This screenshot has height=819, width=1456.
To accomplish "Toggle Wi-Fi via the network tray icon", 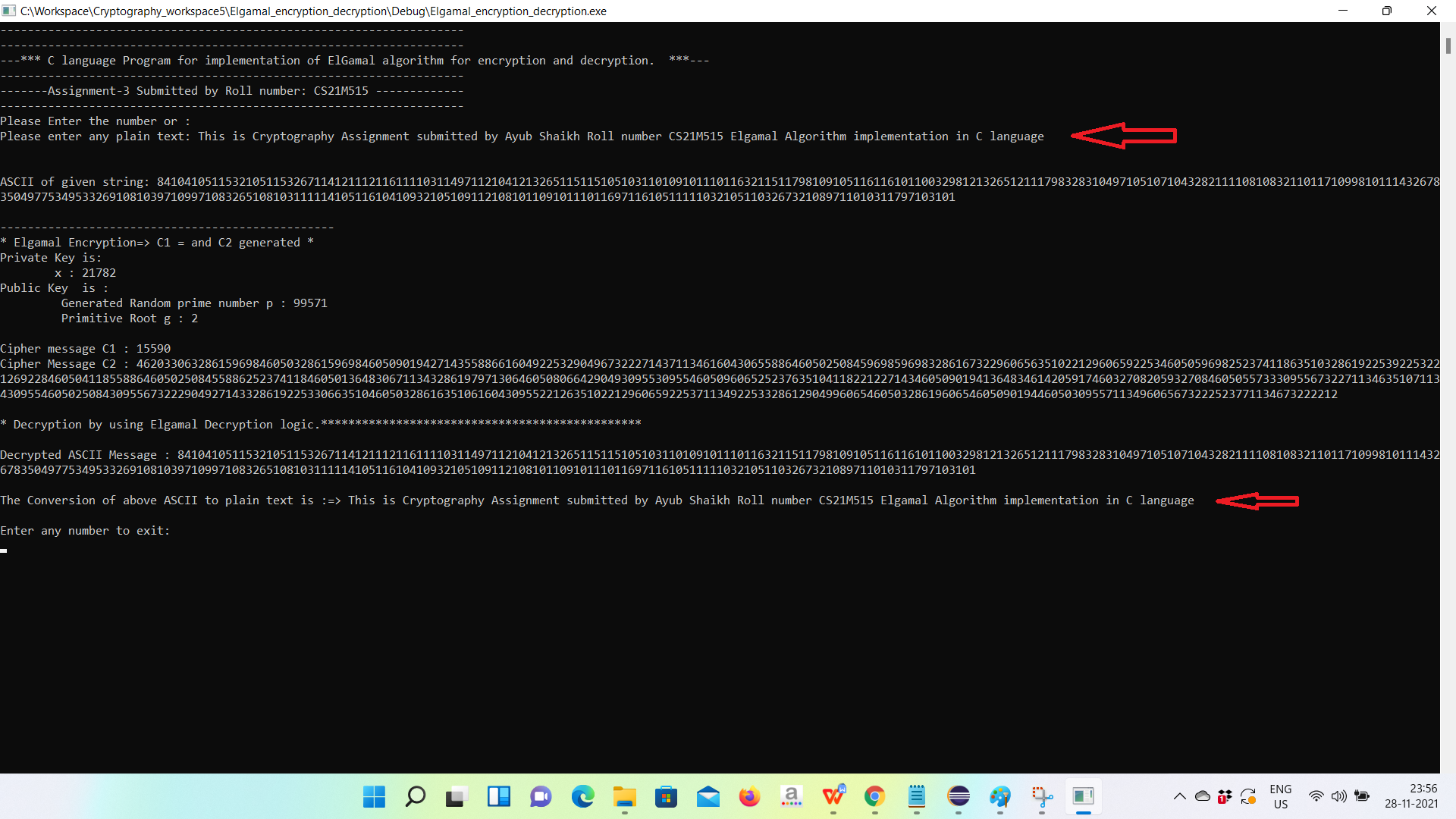I will (x=1316, y=796).
